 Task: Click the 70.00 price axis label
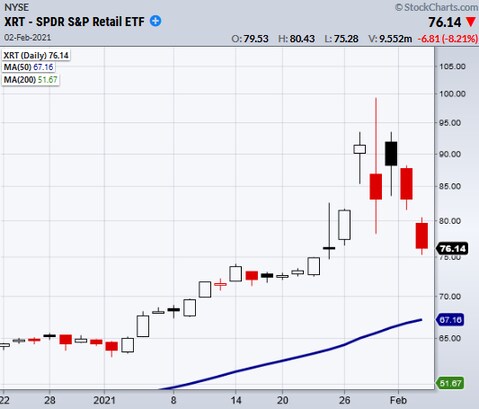[x=450, y=296]
